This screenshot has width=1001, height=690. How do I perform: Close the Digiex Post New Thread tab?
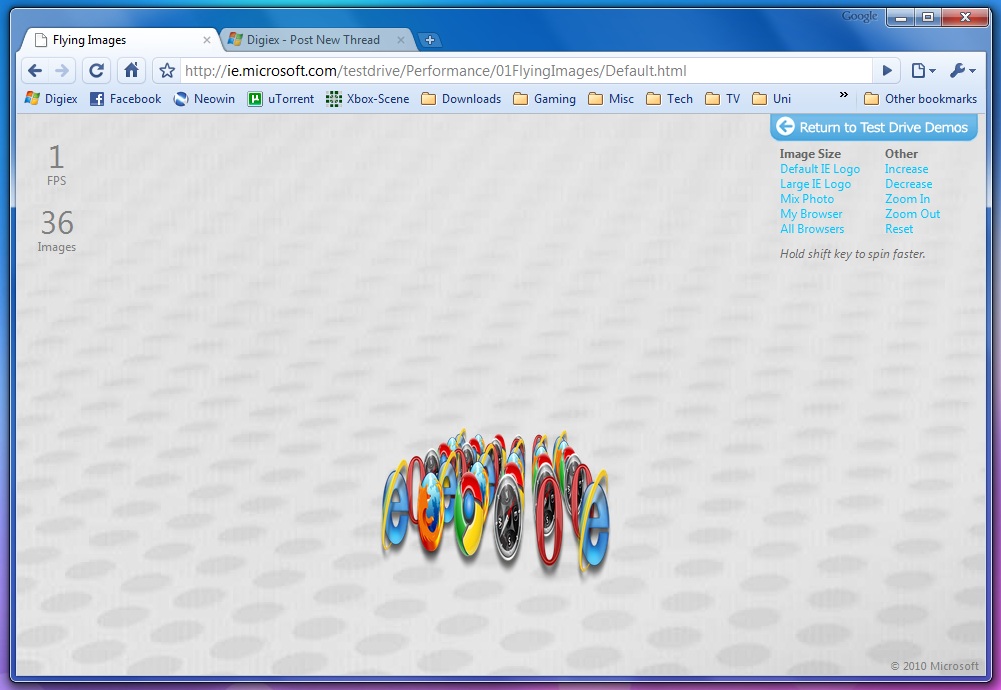pos(401,40)
